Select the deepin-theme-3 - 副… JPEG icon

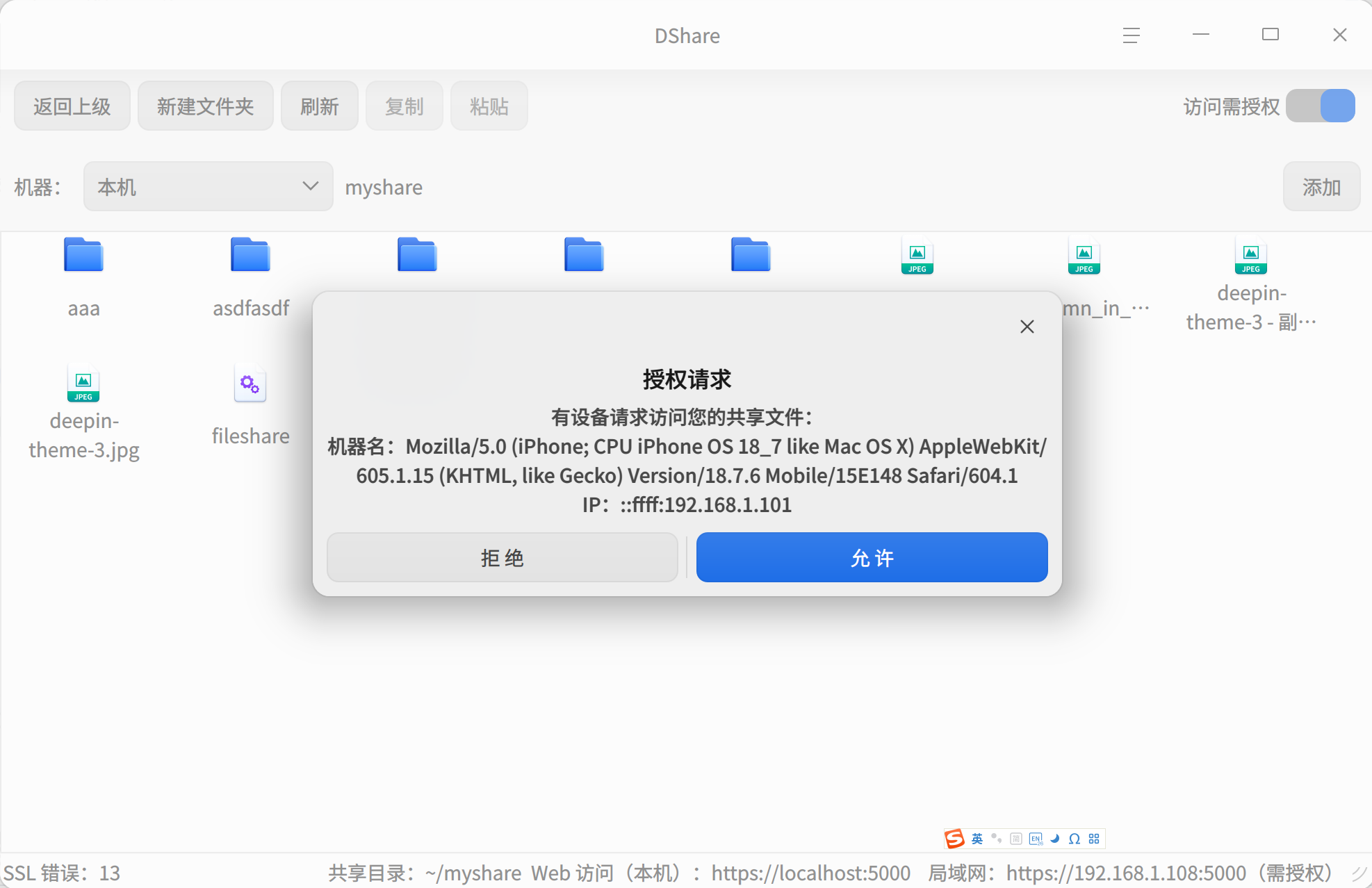pos(1251,255)
